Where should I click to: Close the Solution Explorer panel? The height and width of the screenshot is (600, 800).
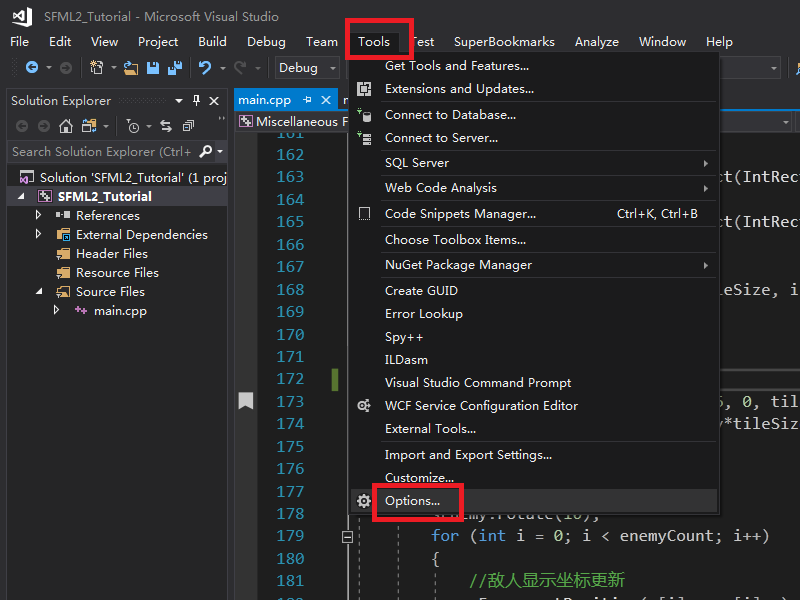click(x=214, y=101)
